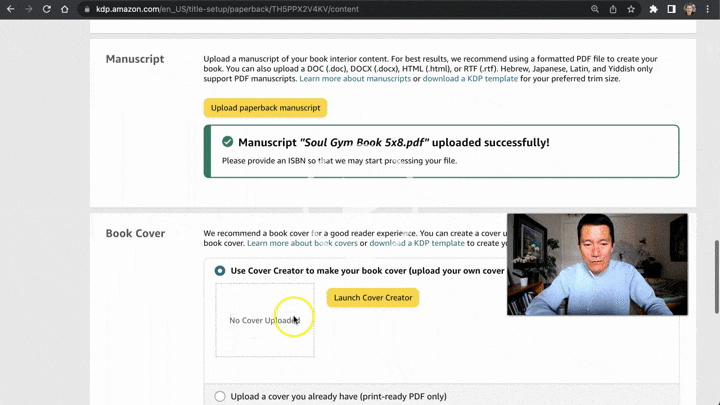Open Chrome three-dot menu
This screenshot has width=720, height=405.
(708, 9)
